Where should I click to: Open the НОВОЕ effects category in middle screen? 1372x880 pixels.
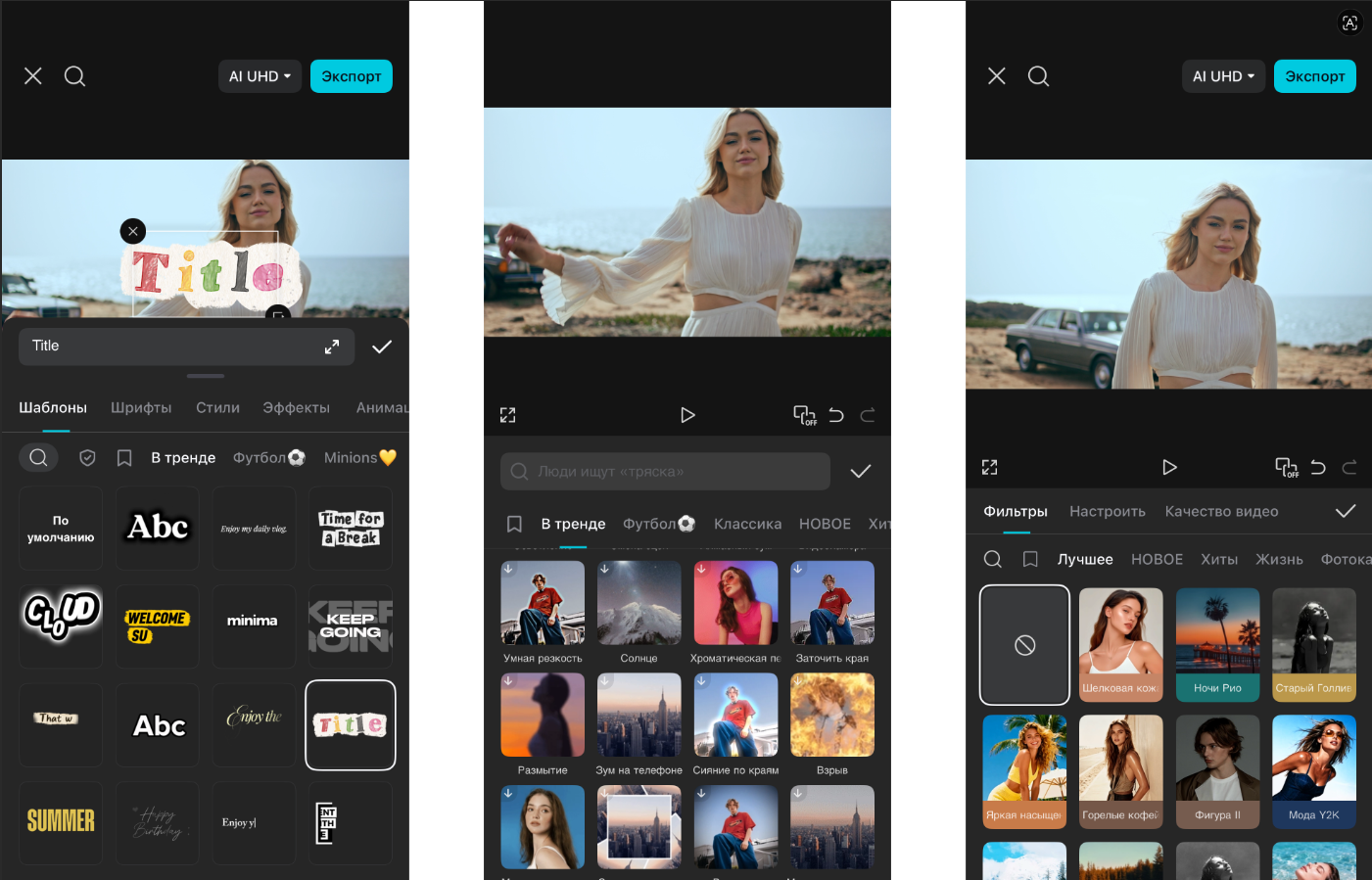pyautogui.click(x=825, y=525)
